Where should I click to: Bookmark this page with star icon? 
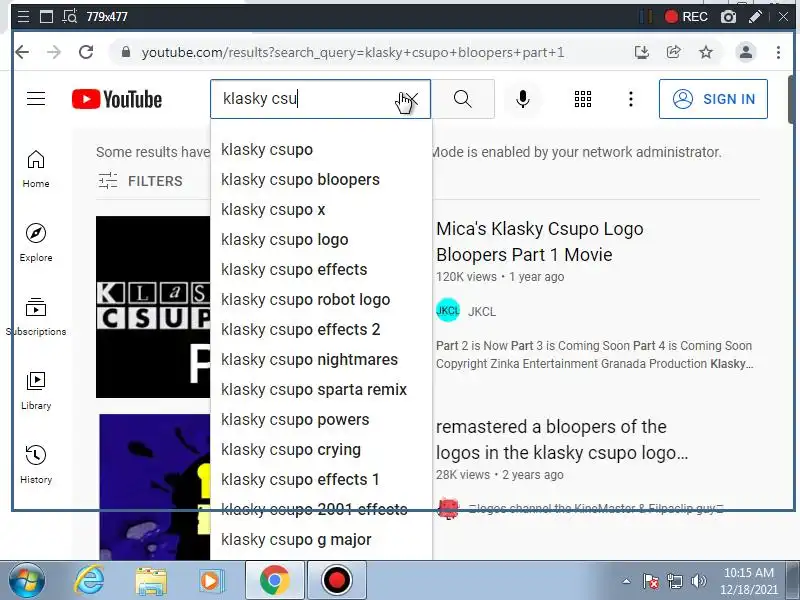coord(706,52)
